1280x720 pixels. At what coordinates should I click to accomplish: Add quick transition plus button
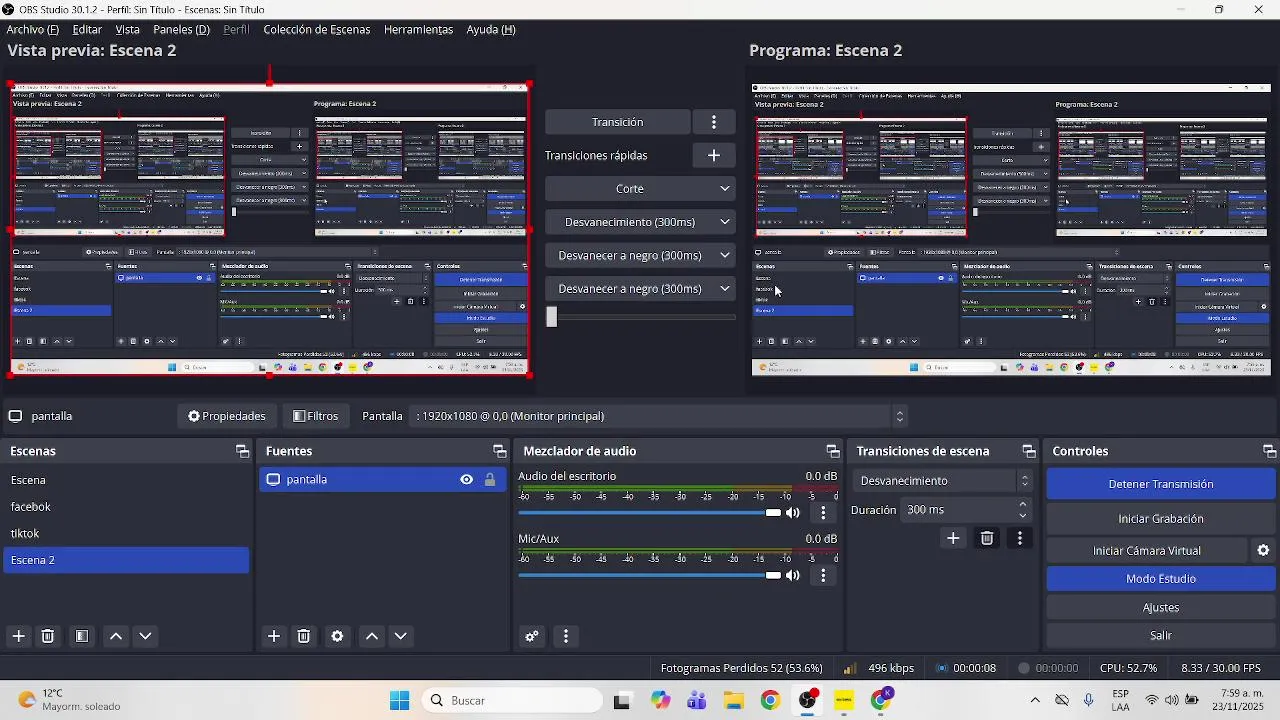(714, 155)
